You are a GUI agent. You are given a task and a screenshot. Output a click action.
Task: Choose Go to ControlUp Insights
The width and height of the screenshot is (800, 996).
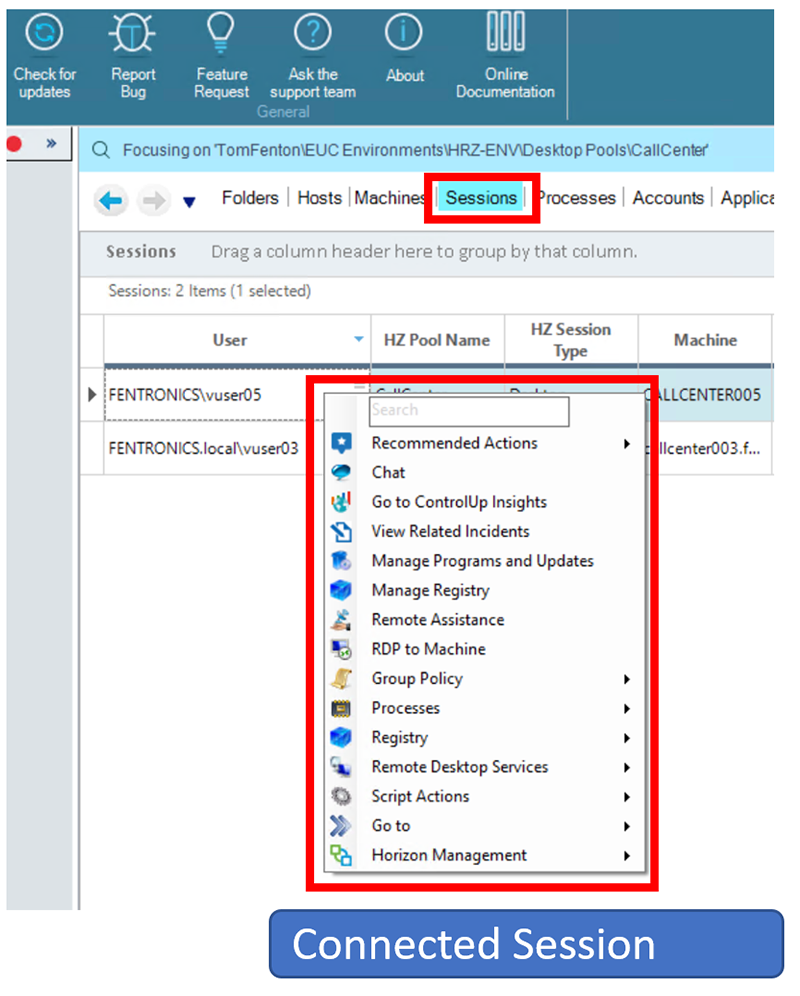459,502
